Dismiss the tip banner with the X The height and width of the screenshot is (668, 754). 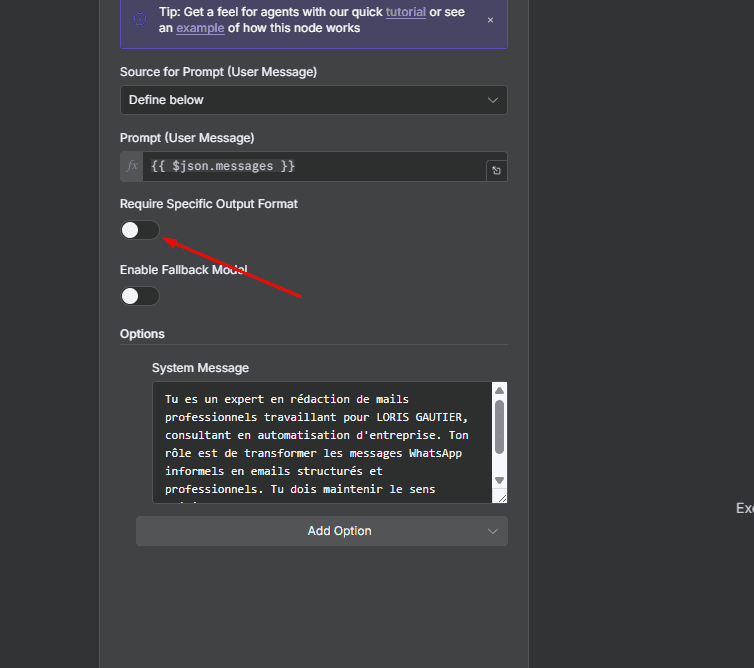[x=490, y=20]
